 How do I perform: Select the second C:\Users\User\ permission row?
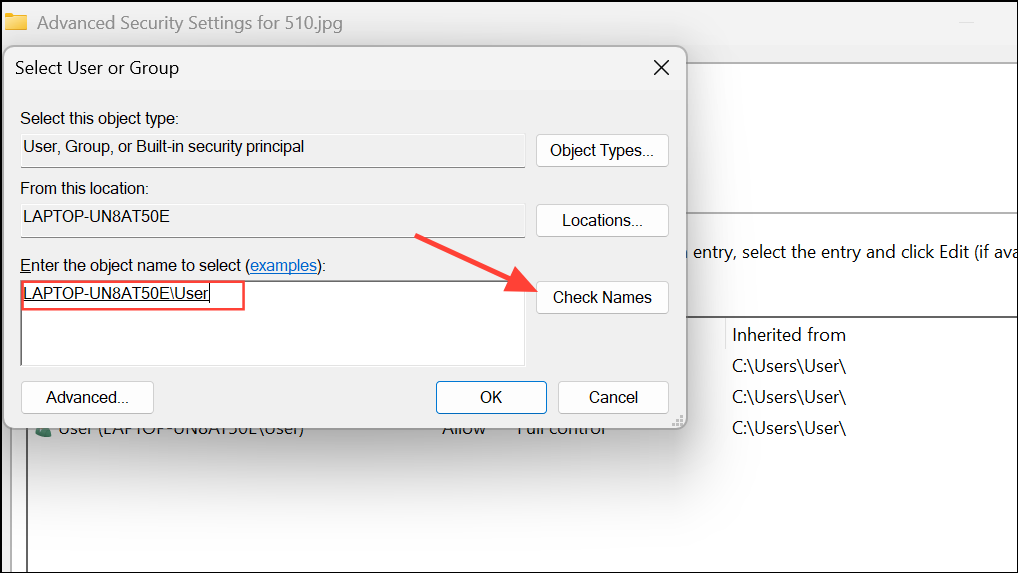[x=789, y=397]
